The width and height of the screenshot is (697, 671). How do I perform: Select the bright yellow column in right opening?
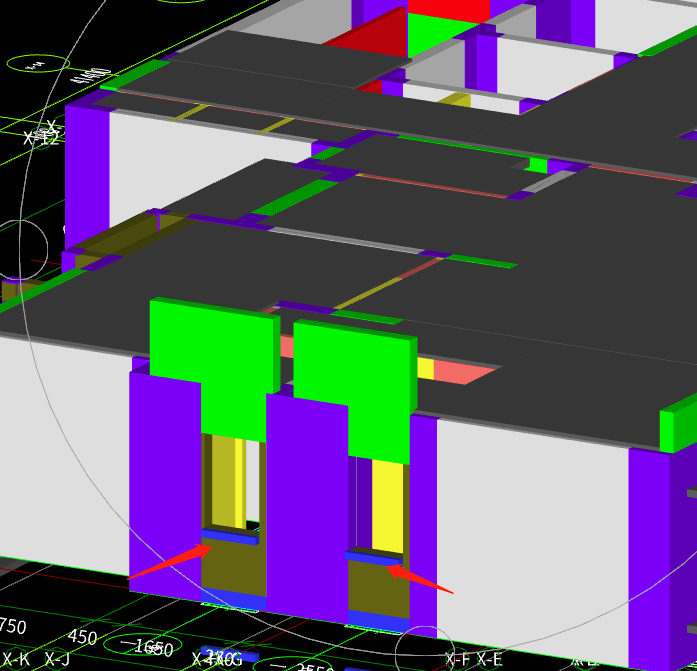click(388, 507)
